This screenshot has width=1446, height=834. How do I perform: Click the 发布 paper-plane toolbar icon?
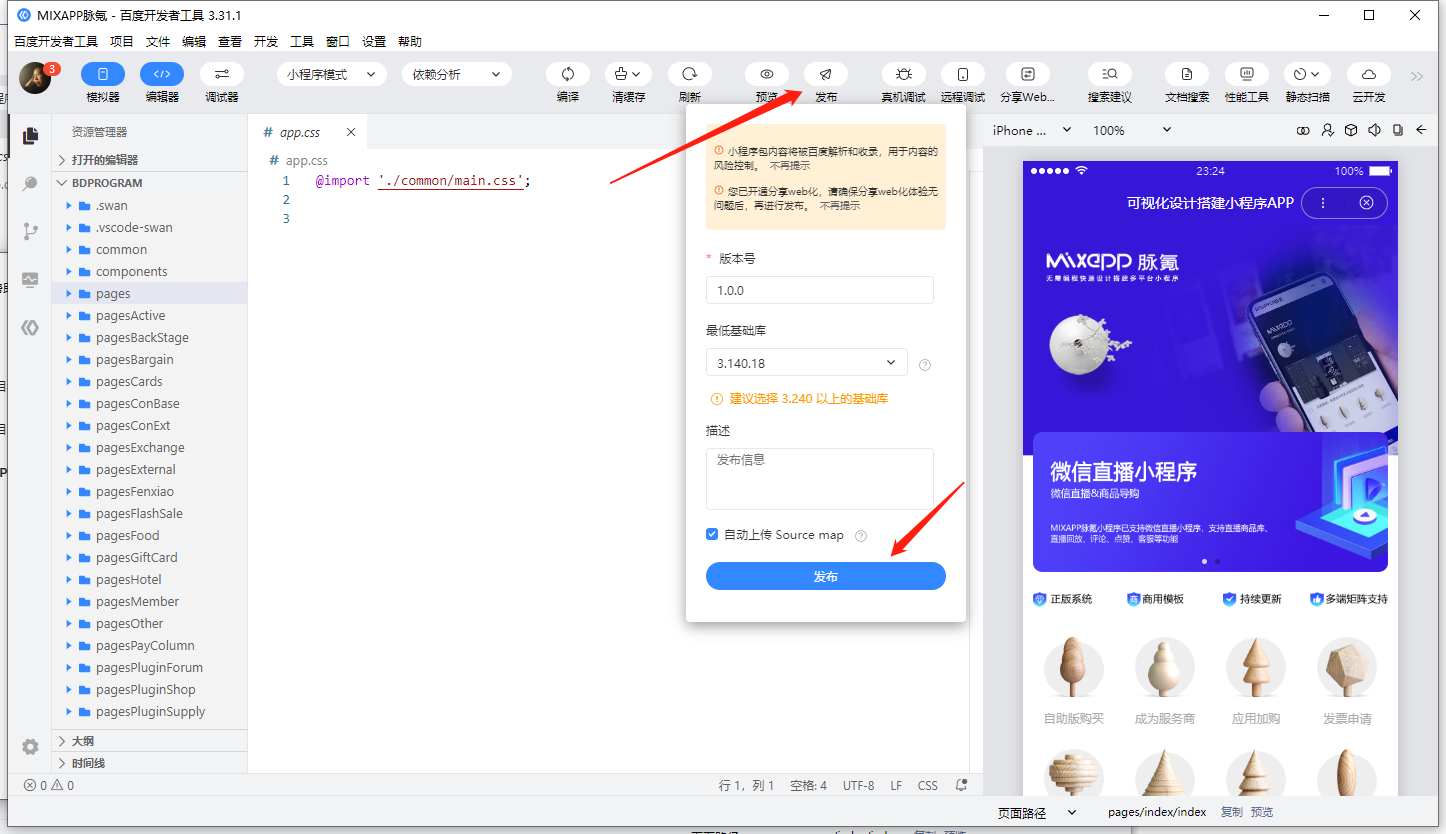coord(826,74)
